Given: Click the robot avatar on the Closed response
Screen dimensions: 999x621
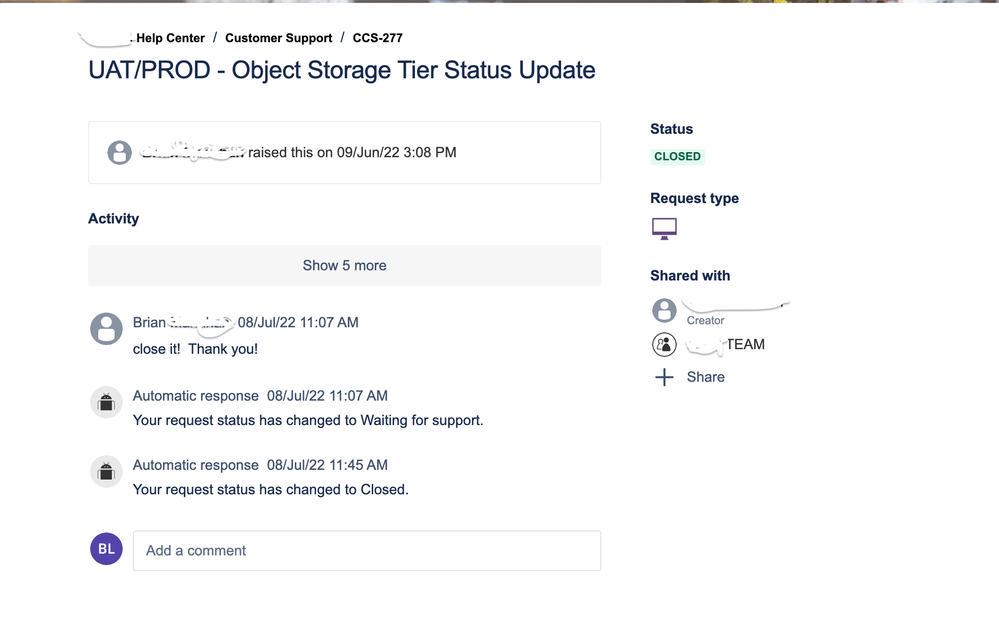Looking at the screenshot, I should point(106,471).
